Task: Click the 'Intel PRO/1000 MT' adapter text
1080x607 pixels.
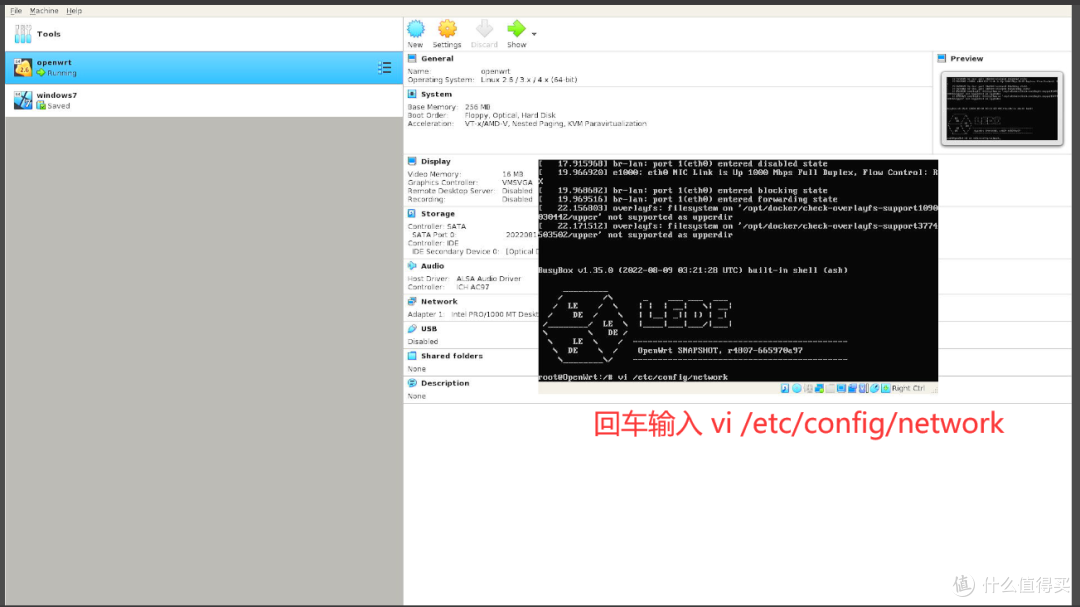Action: tap(494, 314)
